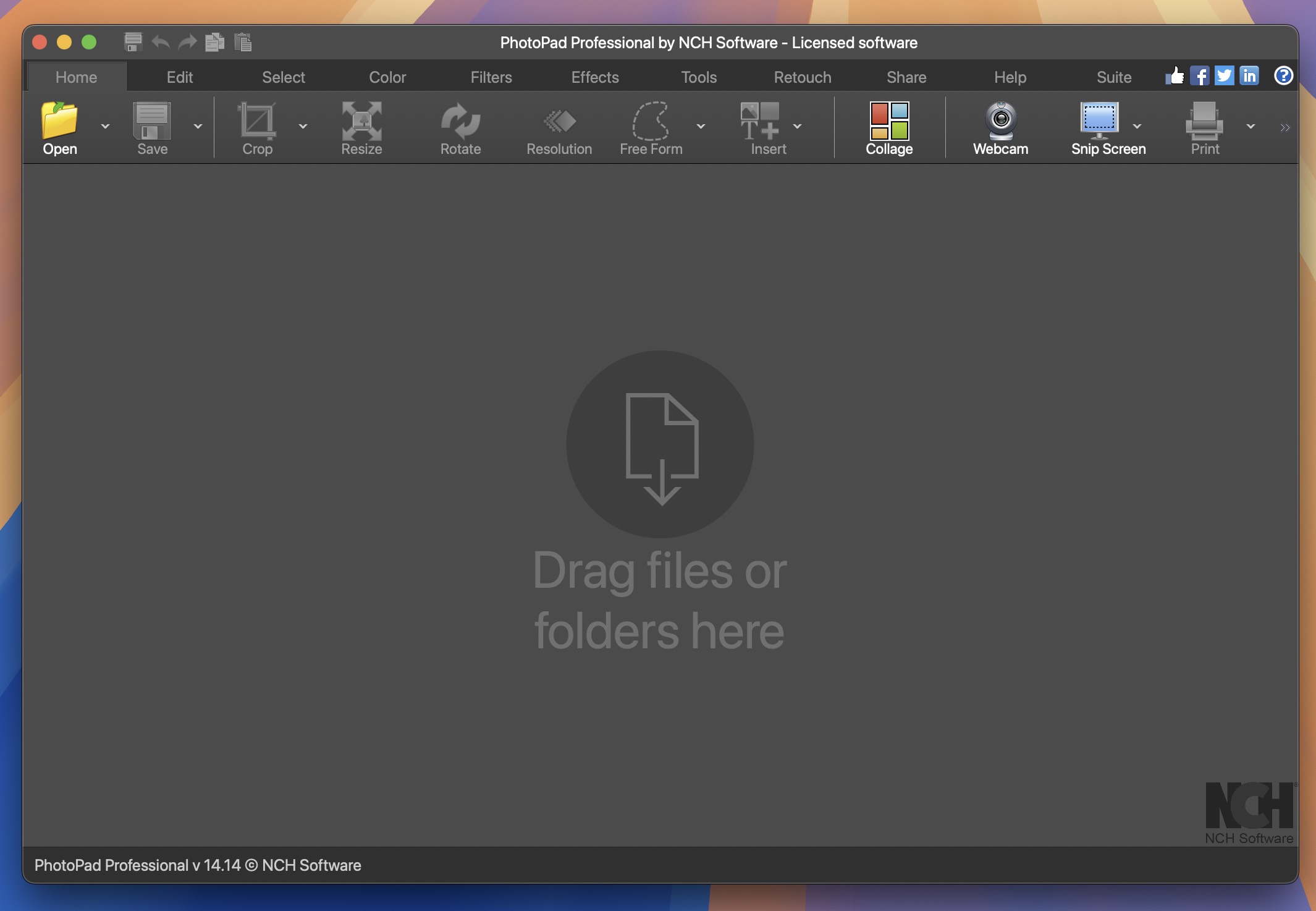
Task: Click the NCH Software logo
Action: (1249, 813)
